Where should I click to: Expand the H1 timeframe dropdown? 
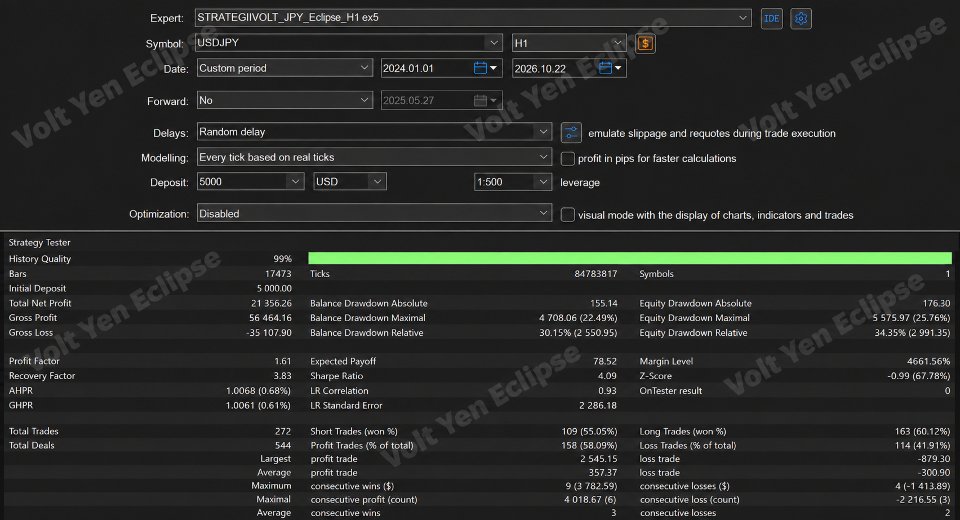click(x=617, y=43)
